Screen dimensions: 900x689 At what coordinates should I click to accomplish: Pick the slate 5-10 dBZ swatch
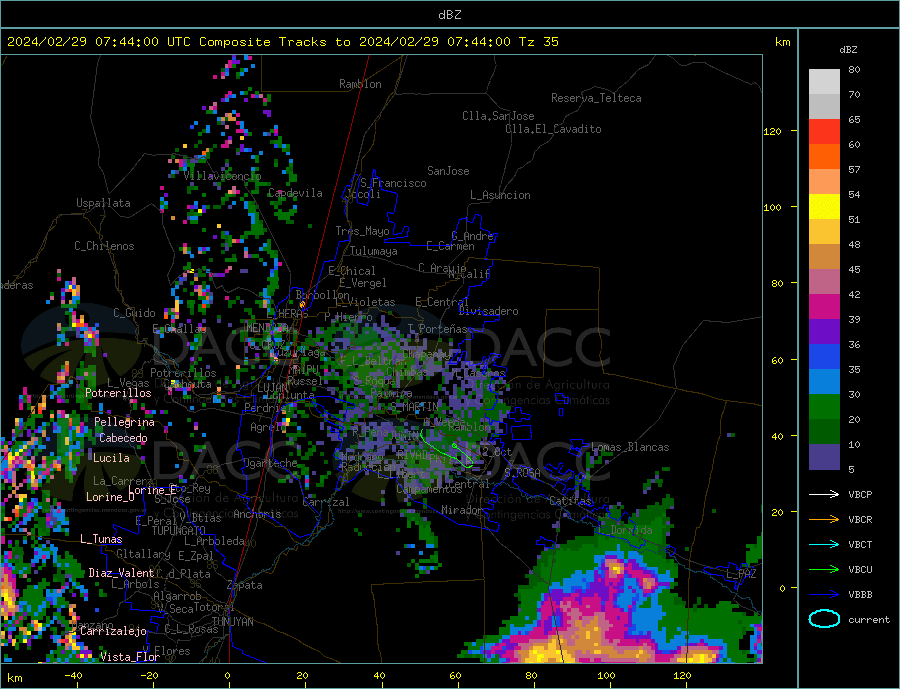point(824,456)
